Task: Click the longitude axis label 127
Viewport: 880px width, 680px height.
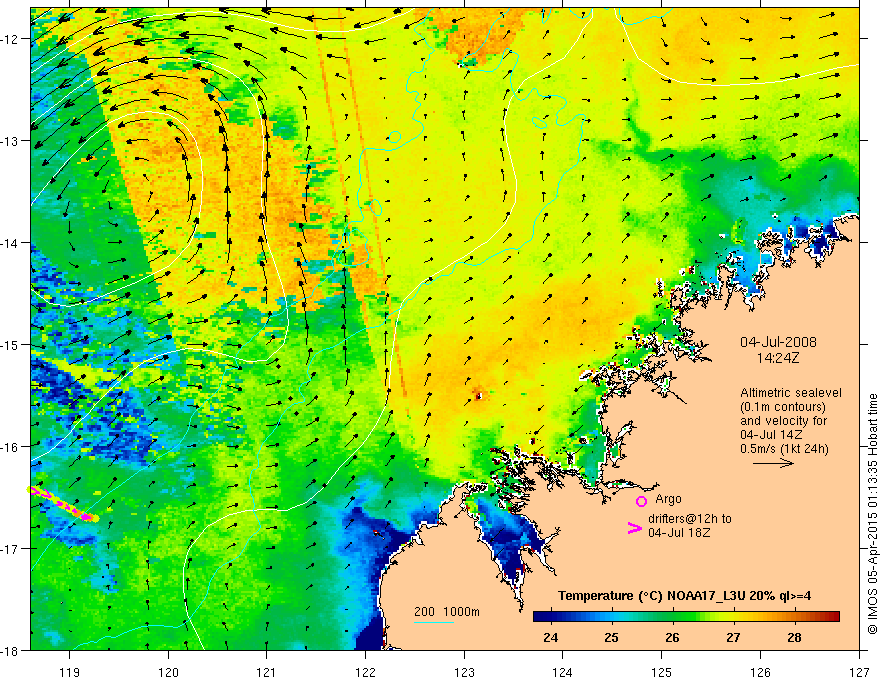Action: [x=859, y=672]
